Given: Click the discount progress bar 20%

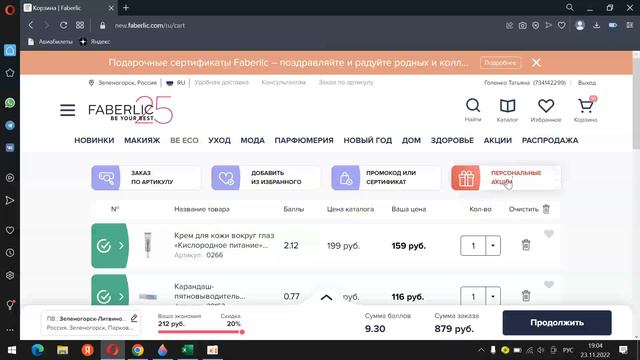Looking at the screenshot, I should point(201,332).
